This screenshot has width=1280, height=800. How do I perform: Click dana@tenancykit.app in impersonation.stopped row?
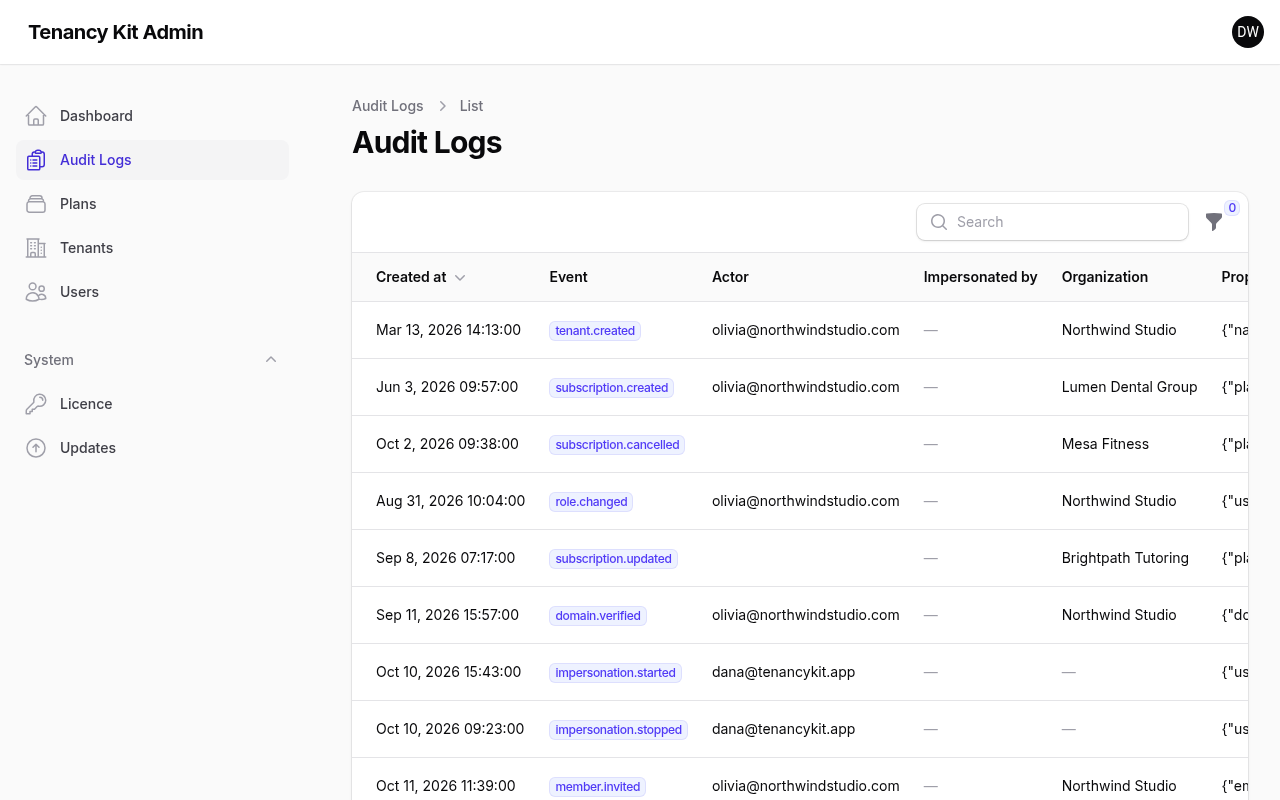click(783, 729)
